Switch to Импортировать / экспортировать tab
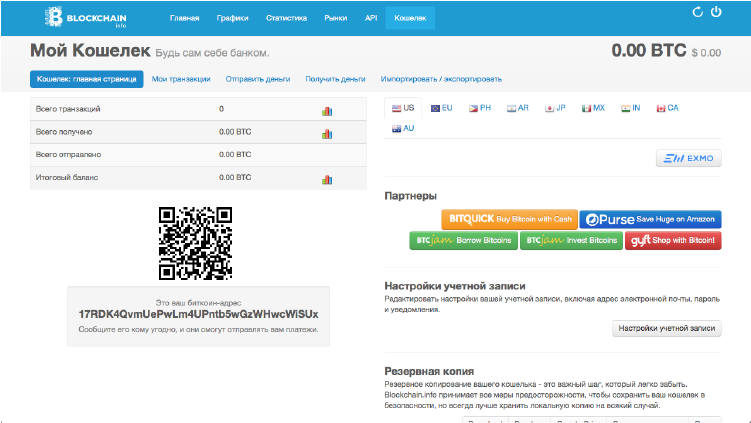 click(441, 79)
